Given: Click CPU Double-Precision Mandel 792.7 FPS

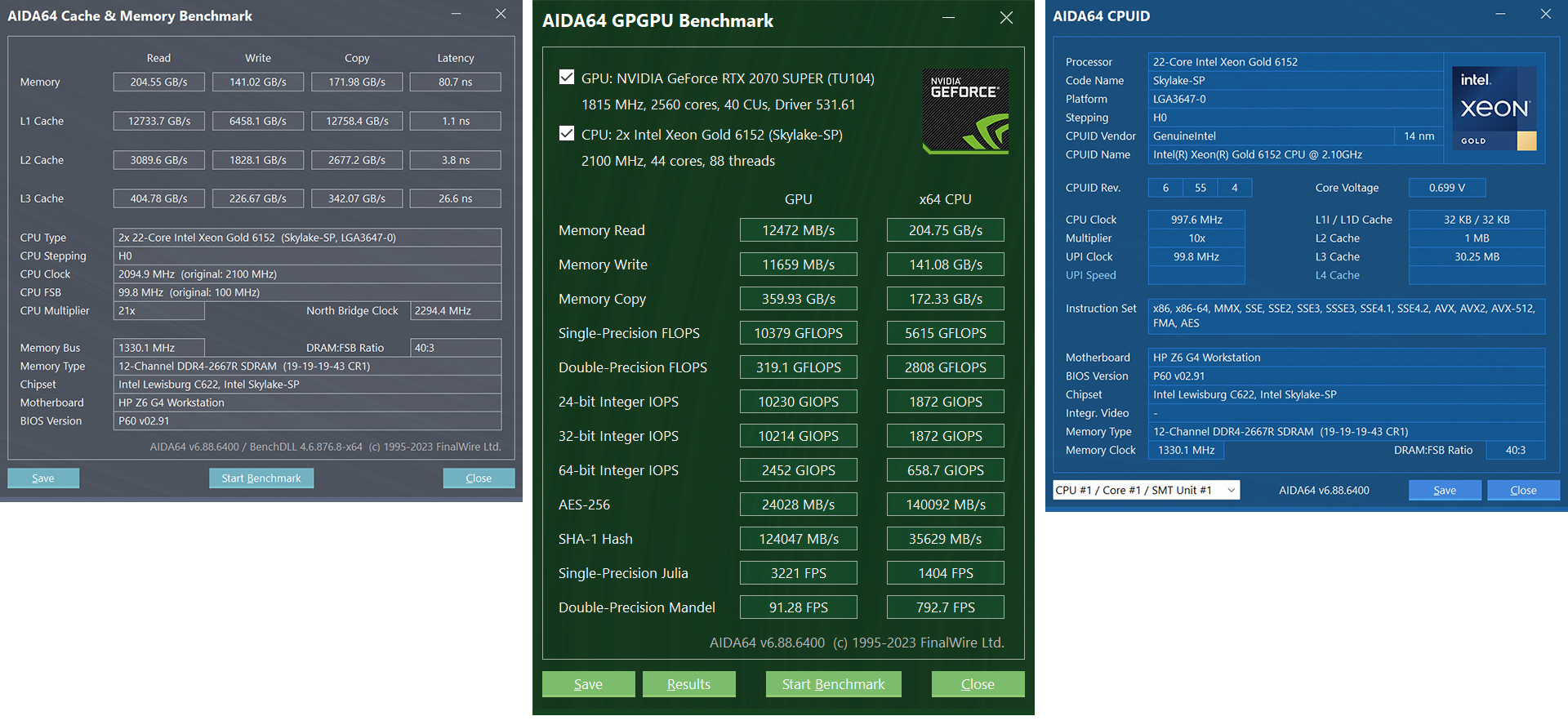Looking at the screenshot, I should [946, 607].
